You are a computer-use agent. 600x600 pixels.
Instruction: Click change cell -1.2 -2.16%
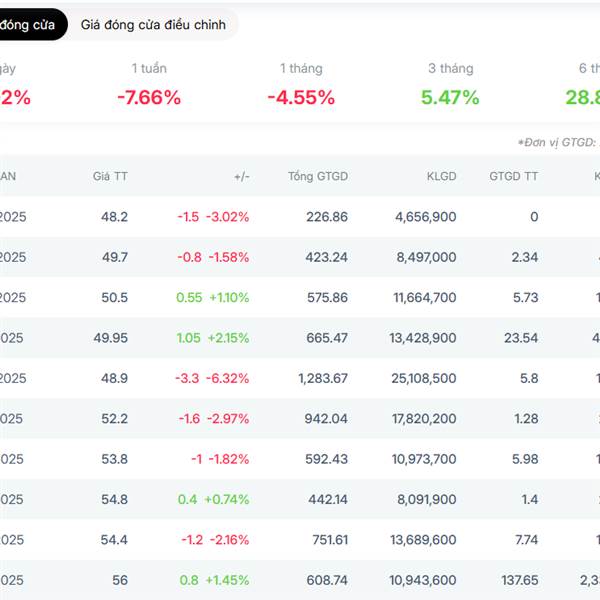tap(215, 540)
